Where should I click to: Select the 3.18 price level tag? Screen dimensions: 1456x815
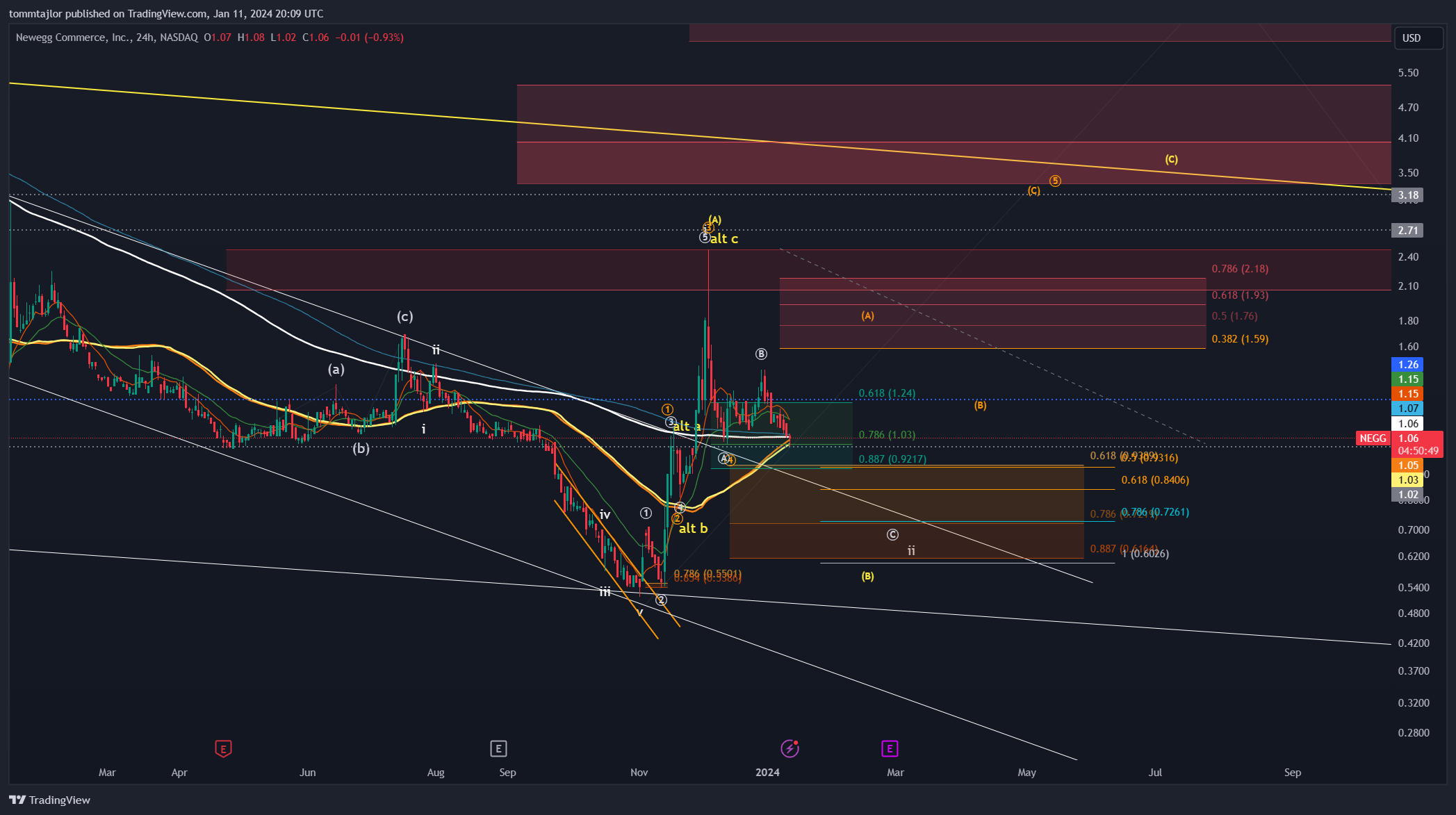(1408, 195)
